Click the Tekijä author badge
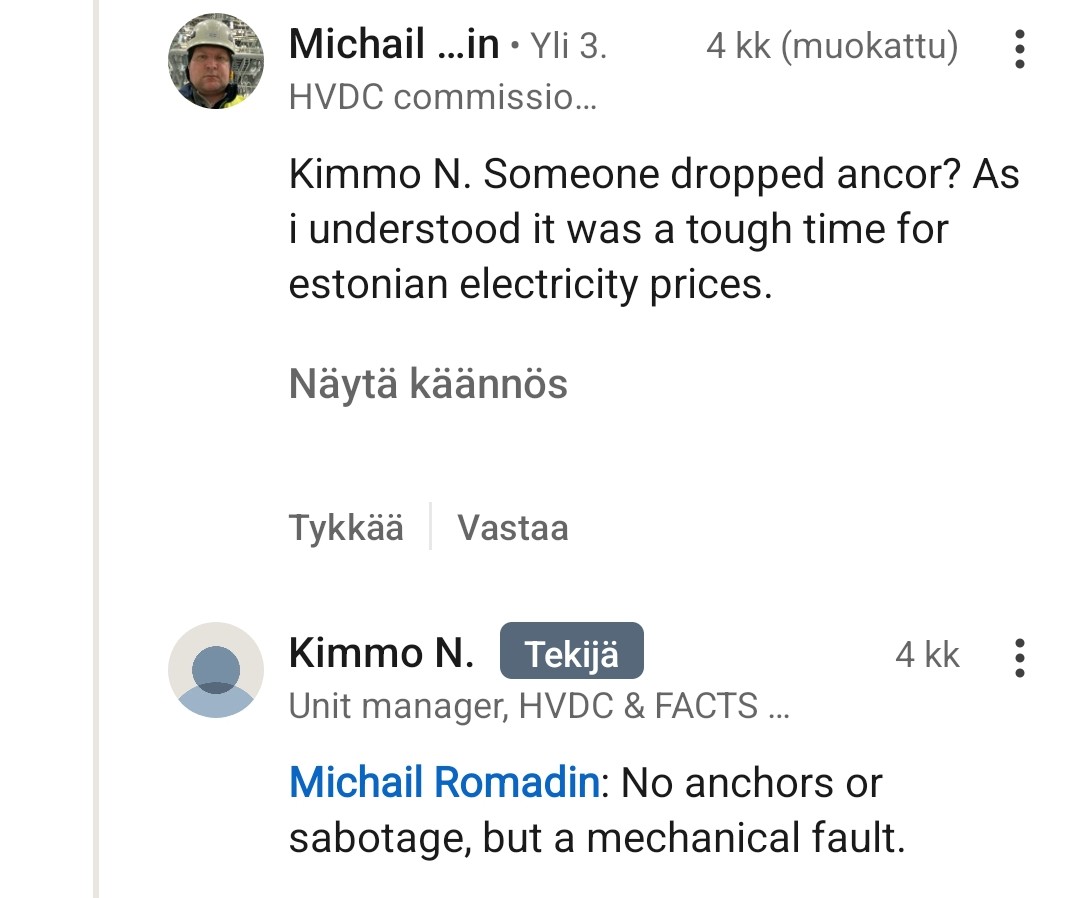 tap(571, 655)
